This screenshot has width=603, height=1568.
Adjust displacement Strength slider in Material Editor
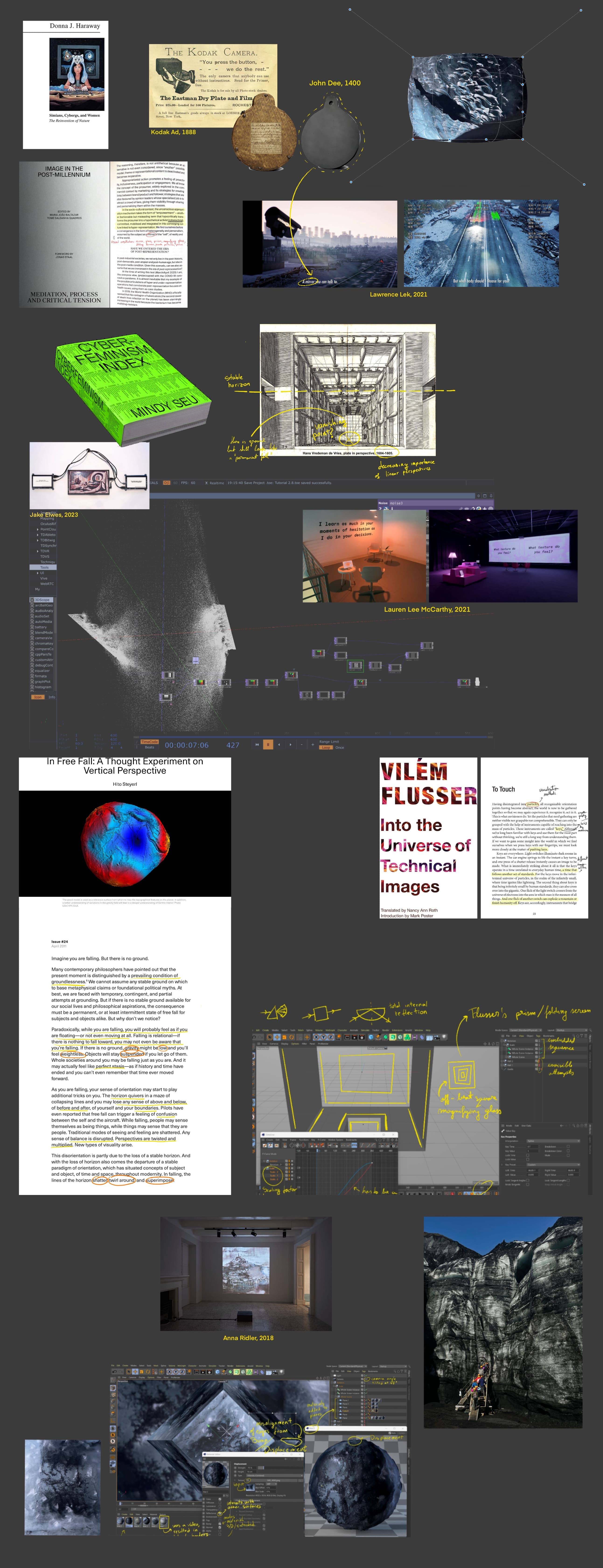281,1468
